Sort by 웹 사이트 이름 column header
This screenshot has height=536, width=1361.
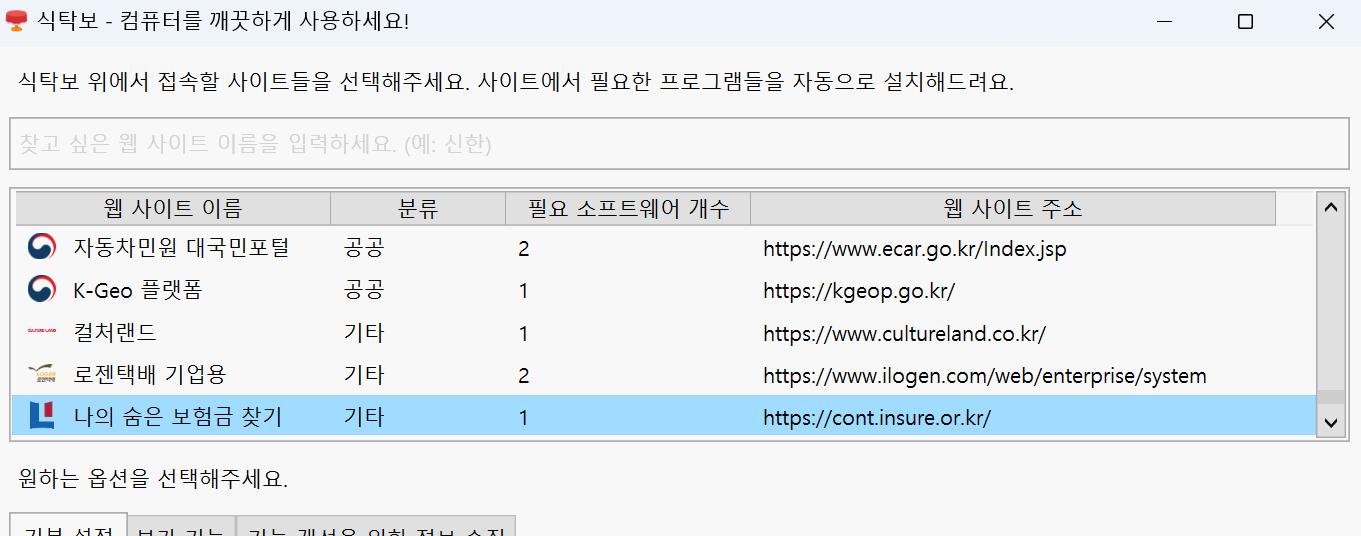point(173,209)
